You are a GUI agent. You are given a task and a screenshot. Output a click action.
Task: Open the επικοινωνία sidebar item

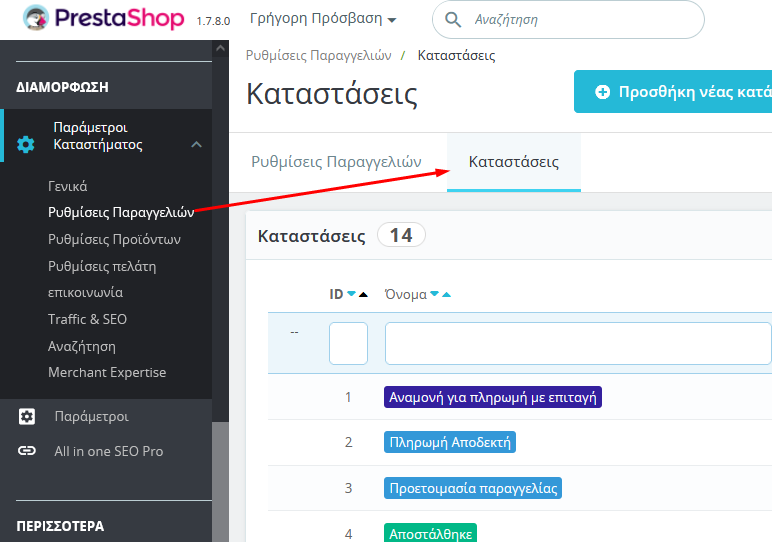pyautogui.click(x=85, y=292)
